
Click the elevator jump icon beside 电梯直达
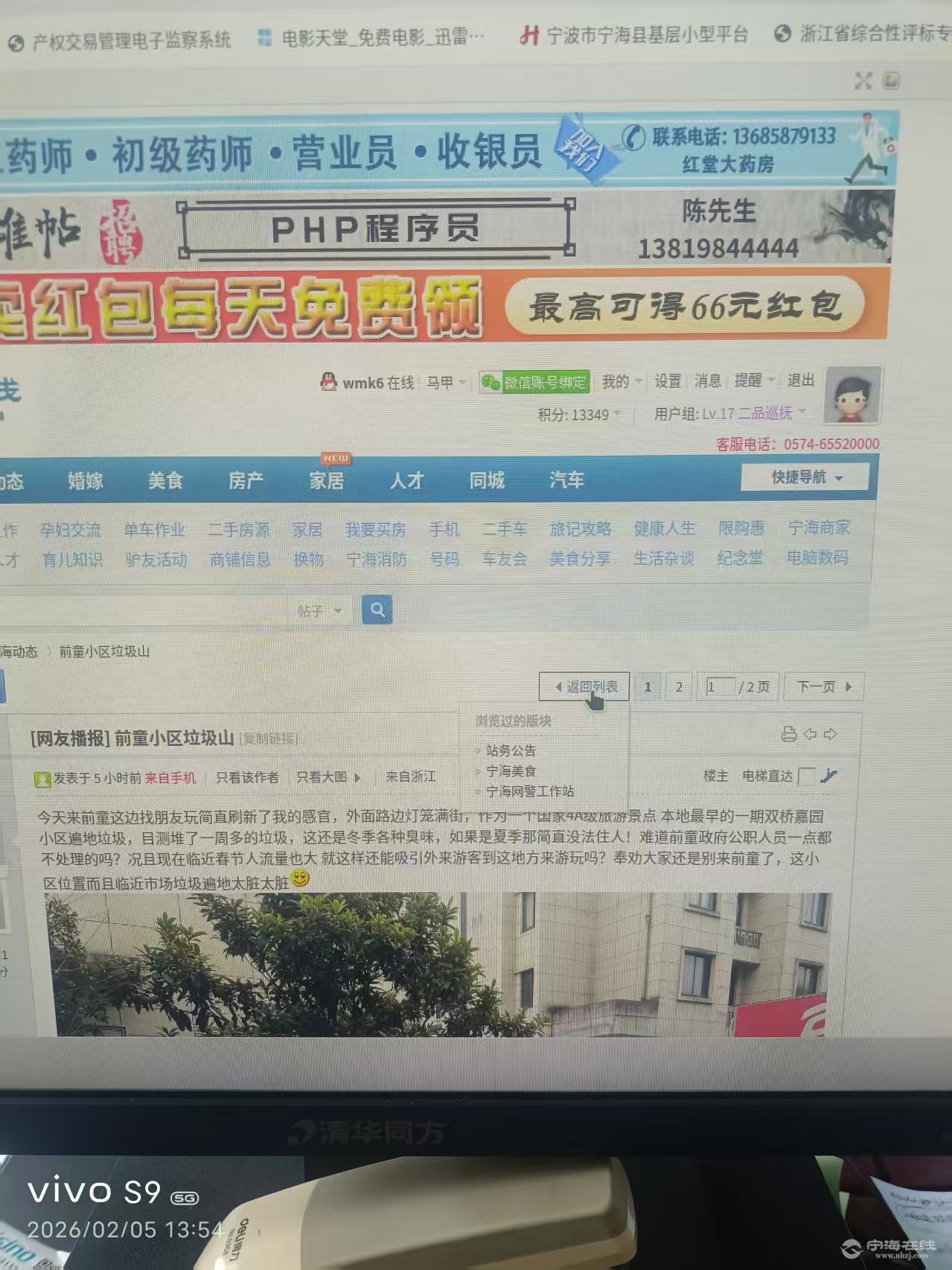click(828, 776)
